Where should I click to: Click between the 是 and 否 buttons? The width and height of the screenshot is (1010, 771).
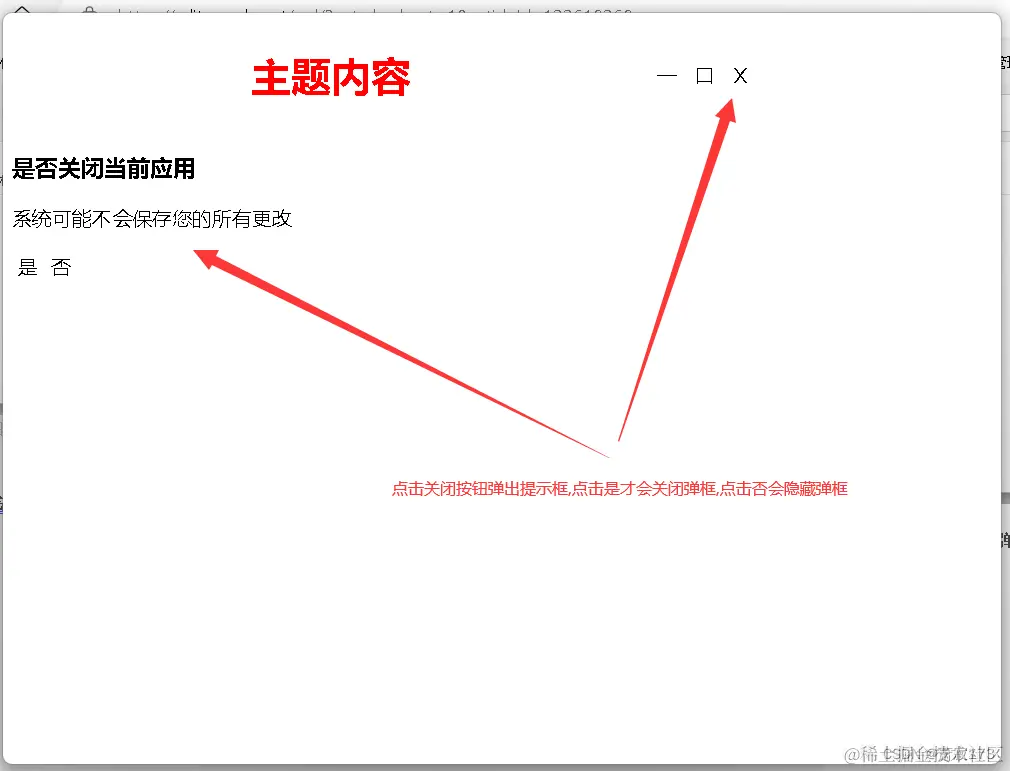(x=44, y=267)
